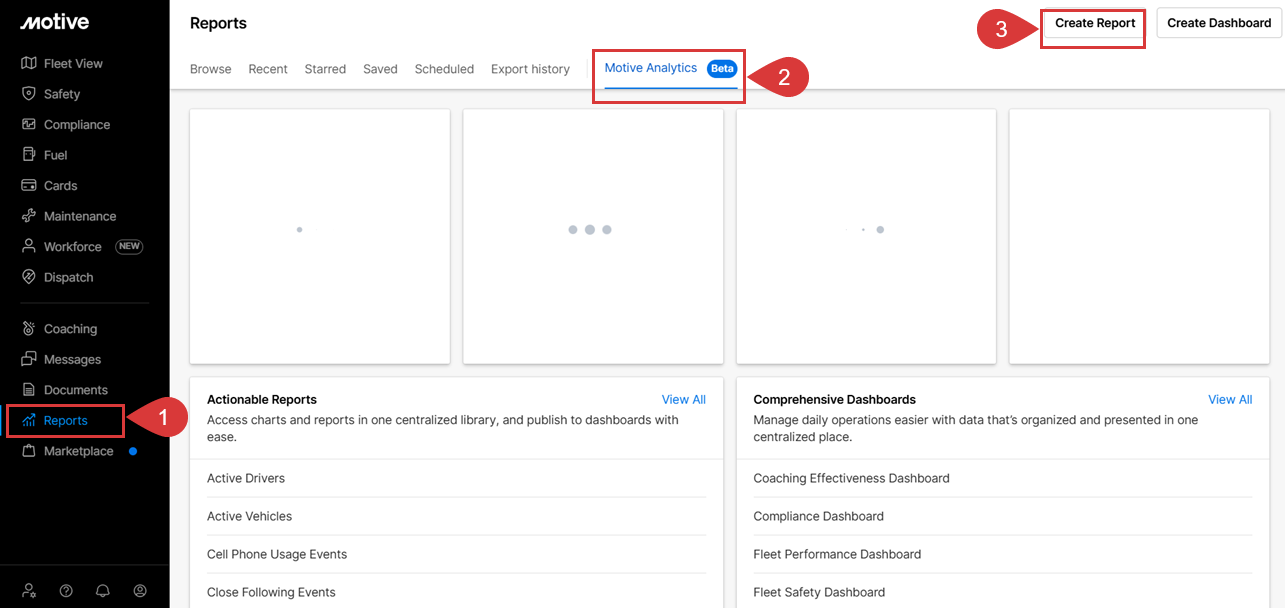Click the Actionable Reports heading
The width and height of the screenshot is (1285, 608).
pyautogui.click(x=262, y=399)
